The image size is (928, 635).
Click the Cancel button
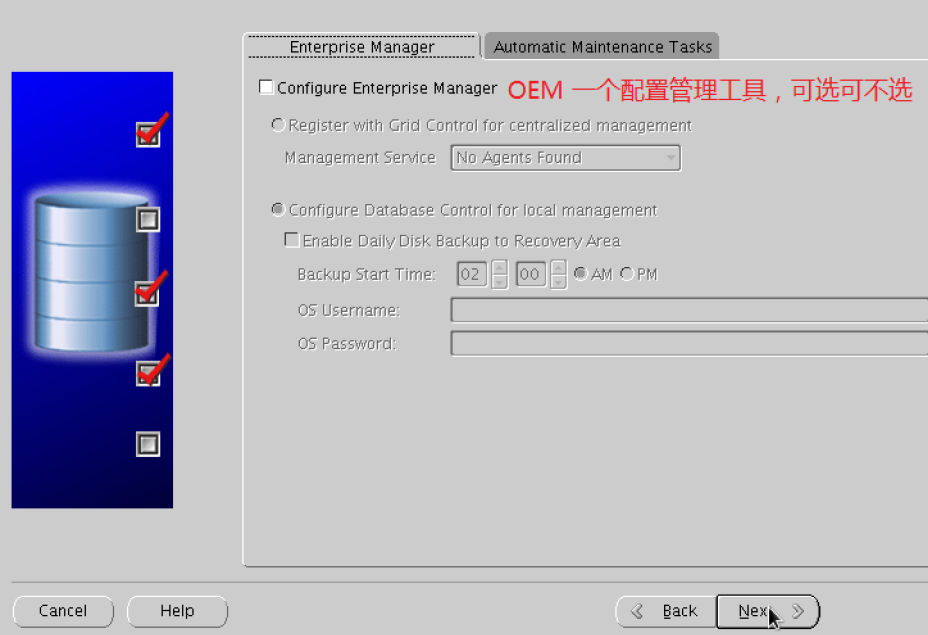pos(63,611)
